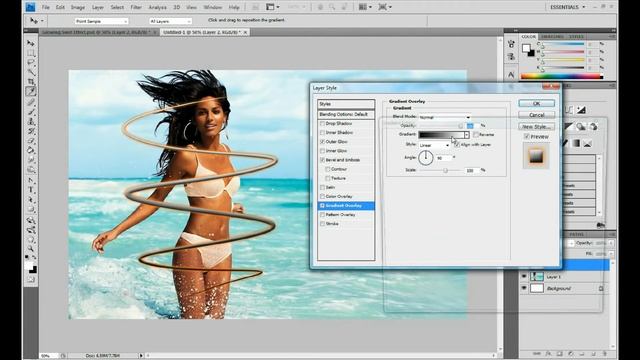Open the Blend Mode dropdown set to Normal
Screen dimensions: 640x360
pyautogui.click(x=444, y=117)
